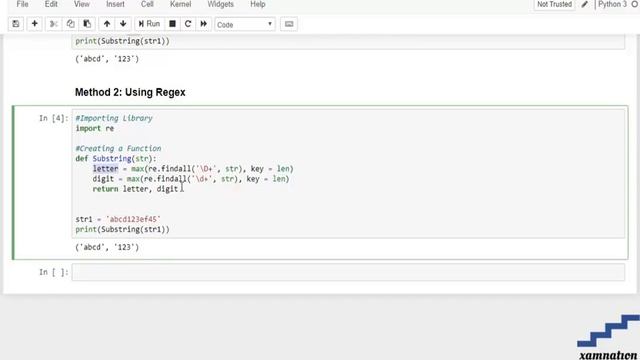Click the 'def Substring(str):' line
The image size is (640, 360).
[116, 158]
